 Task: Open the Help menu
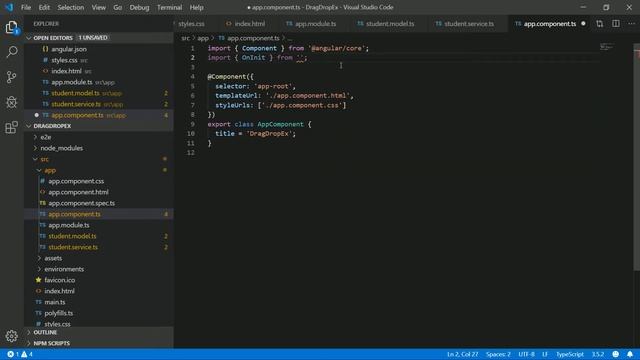[196, 7]
